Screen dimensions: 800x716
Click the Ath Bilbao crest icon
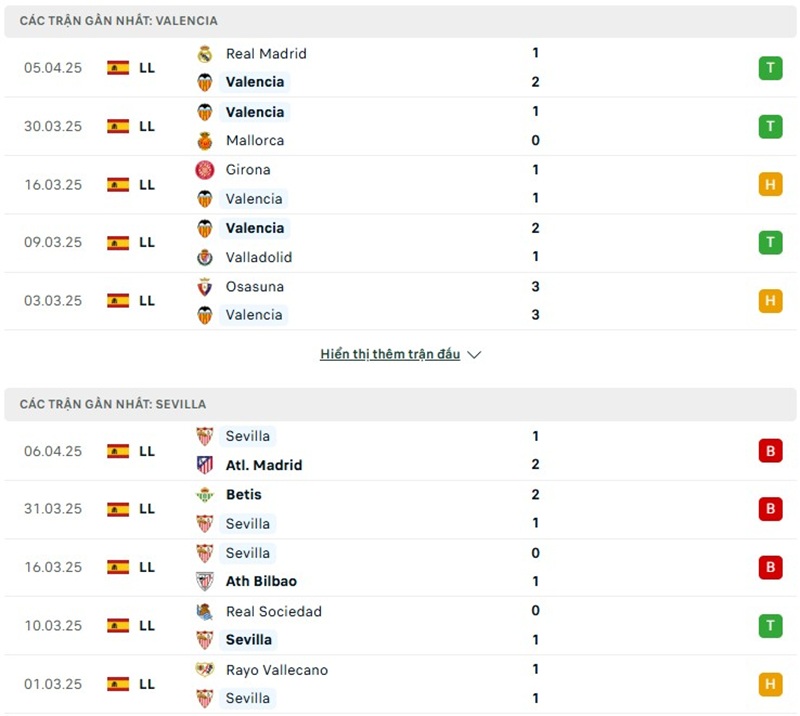tap(205, 582)
